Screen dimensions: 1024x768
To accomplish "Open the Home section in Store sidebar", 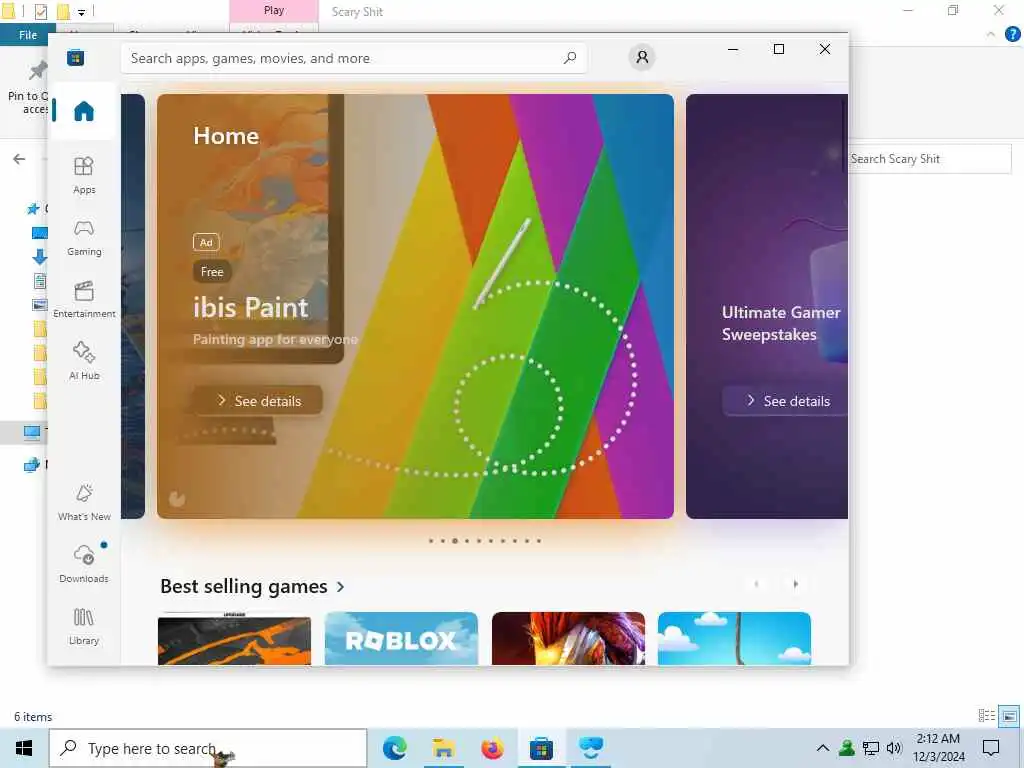I will (84, 111).
